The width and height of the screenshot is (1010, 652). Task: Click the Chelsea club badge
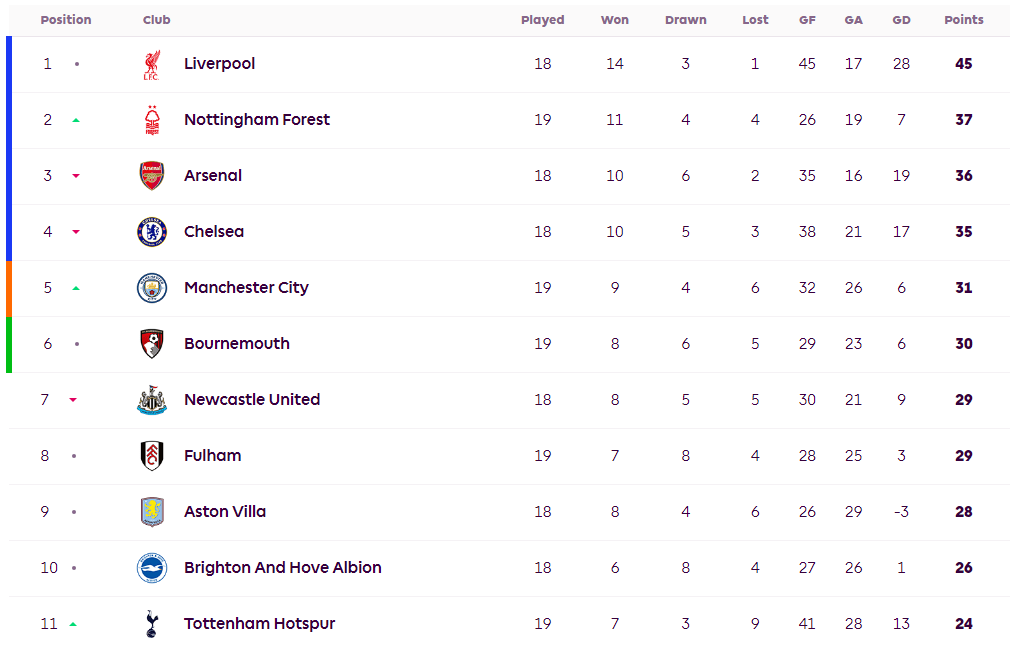point(152,232)
